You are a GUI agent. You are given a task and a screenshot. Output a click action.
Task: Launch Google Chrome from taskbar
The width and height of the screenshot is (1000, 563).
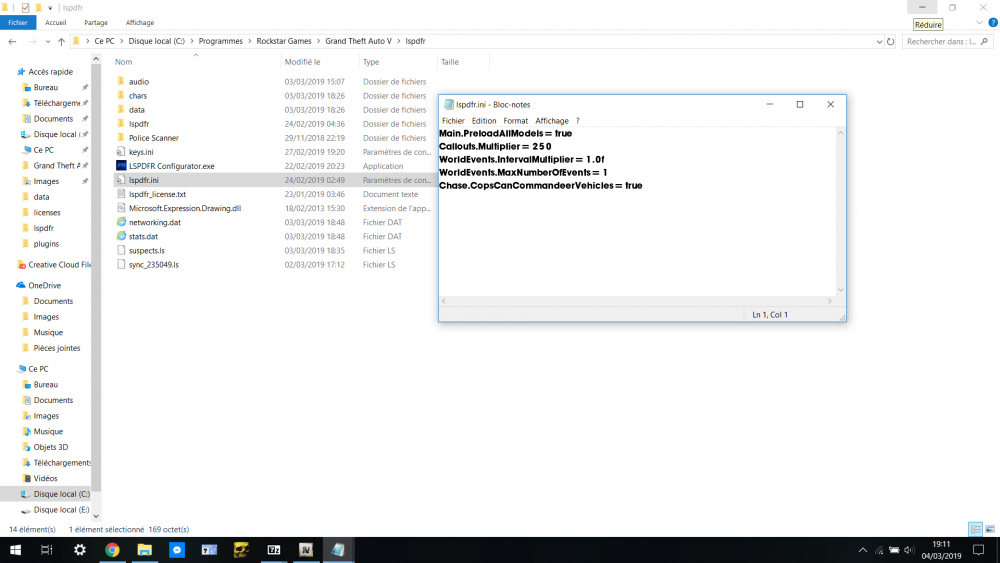point(112,550)
